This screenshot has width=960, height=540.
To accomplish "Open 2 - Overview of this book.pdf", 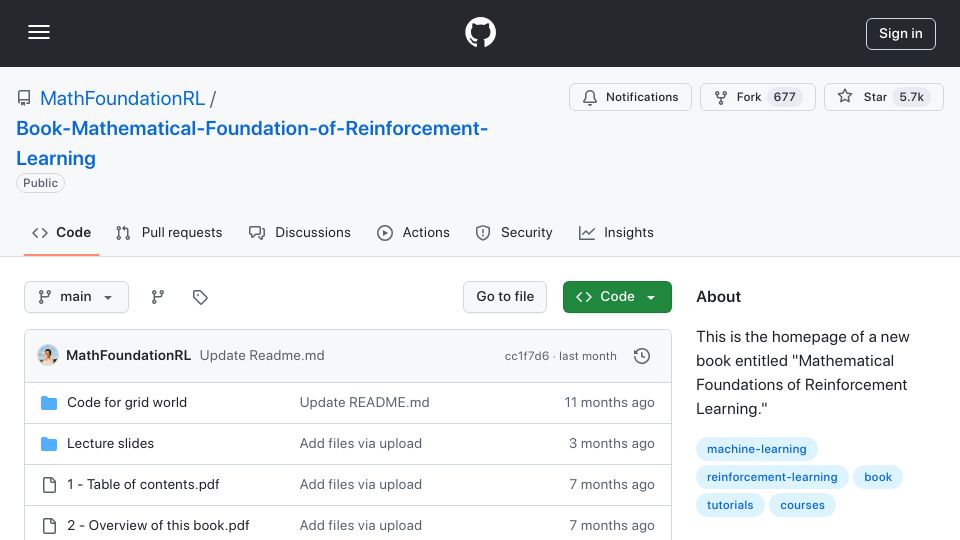I will [158, 525].
